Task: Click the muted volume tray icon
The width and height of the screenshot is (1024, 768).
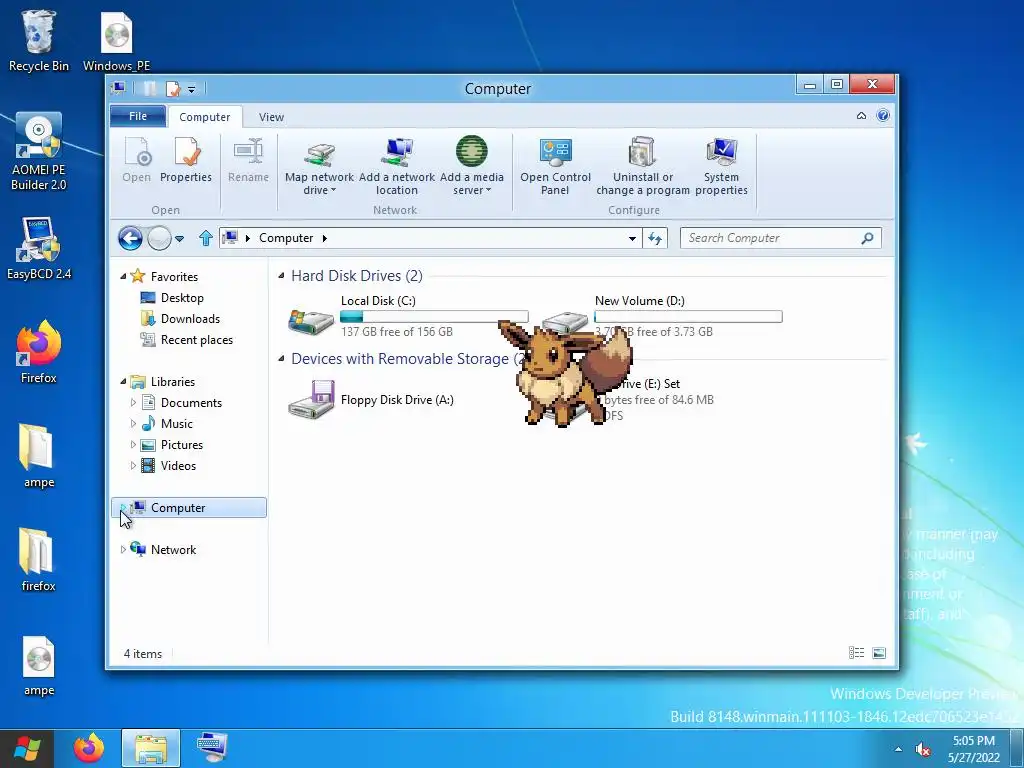Action: click(923, 749)
